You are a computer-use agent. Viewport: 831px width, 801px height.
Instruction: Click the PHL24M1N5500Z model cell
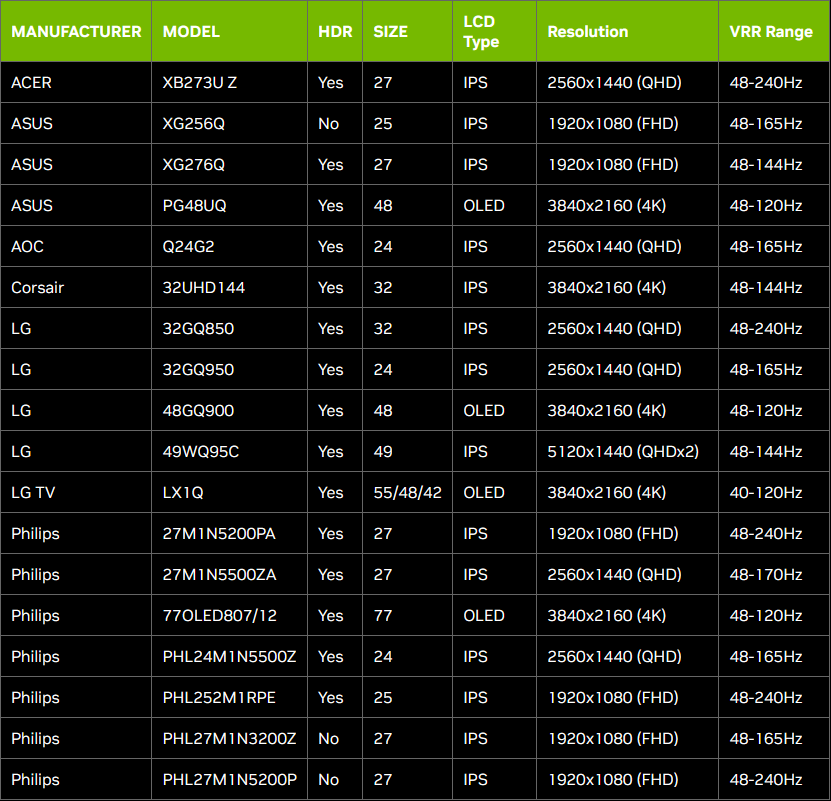(x=229, y=657)
